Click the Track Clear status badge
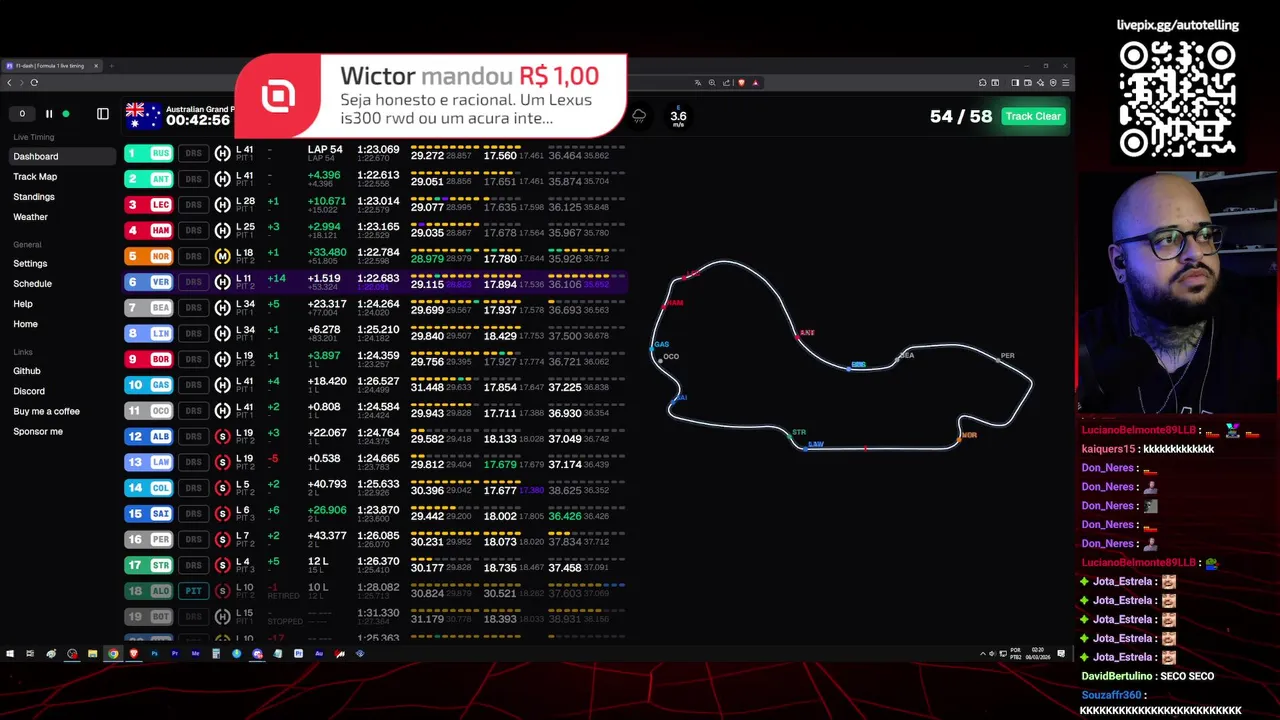The width and height of the screenshot is (1280, 720). (x=1033, y=116)
